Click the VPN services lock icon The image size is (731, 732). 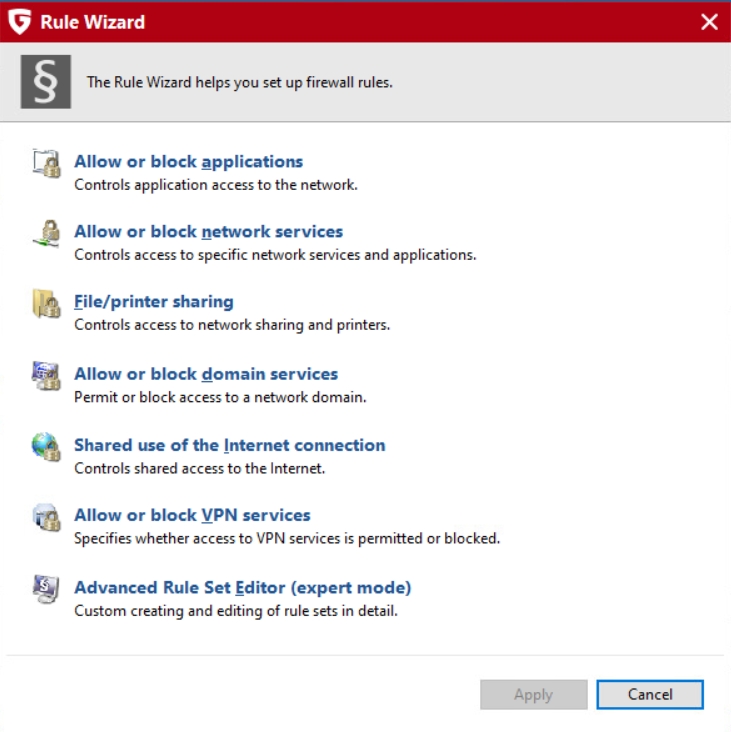(x=46, y=517)
